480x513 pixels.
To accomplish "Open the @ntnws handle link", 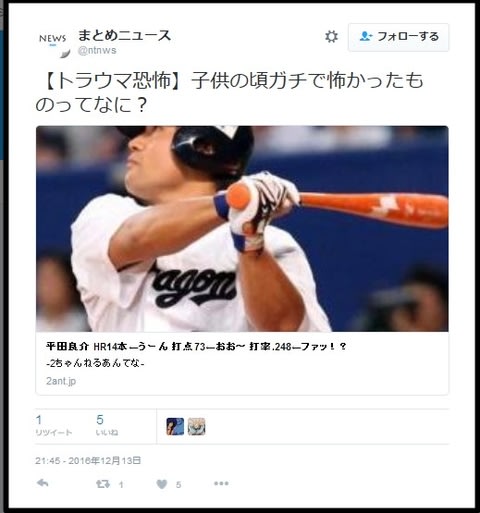I will click(97, 50).
